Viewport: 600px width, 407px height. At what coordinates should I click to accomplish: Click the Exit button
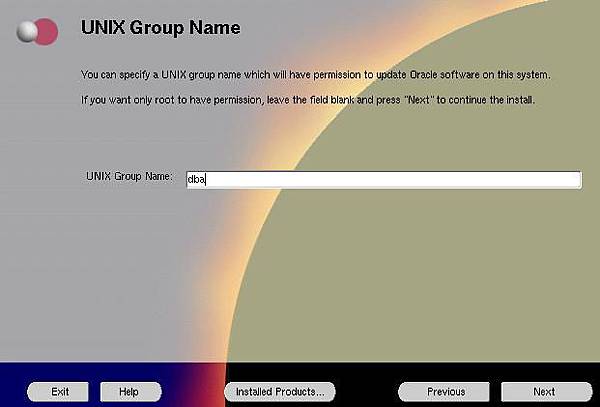click(58, 392)
